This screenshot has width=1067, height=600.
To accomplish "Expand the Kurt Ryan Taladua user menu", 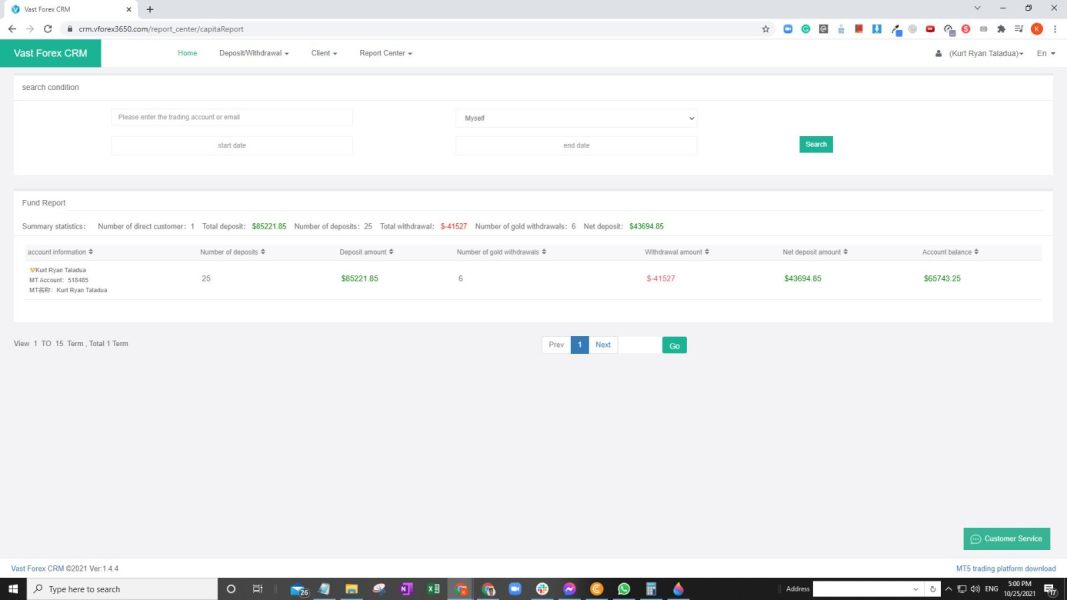I will click(x=979, y=53).
